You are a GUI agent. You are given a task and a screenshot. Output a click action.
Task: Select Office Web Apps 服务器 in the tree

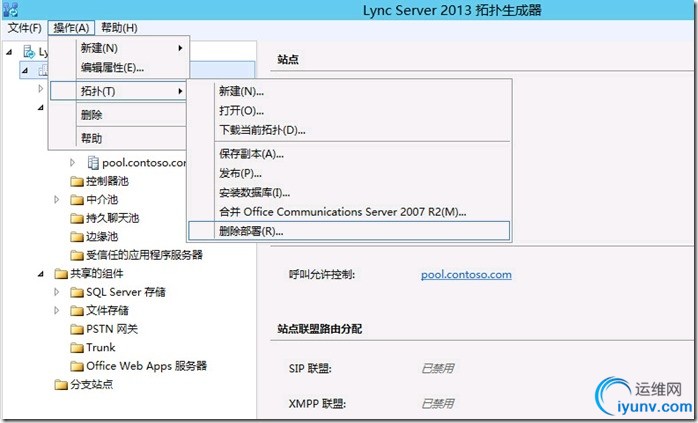click(146, 366)
